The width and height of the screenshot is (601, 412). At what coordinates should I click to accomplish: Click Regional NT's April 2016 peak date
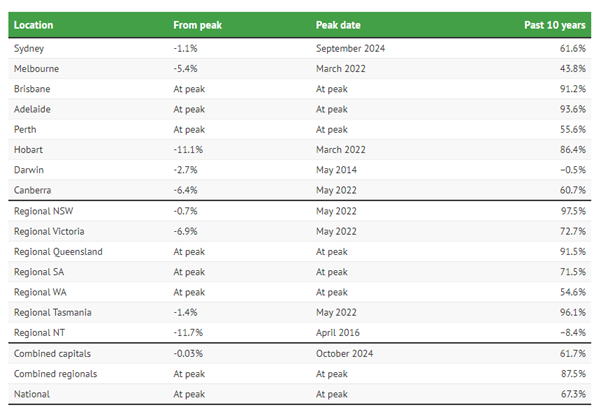pos(338,333)
